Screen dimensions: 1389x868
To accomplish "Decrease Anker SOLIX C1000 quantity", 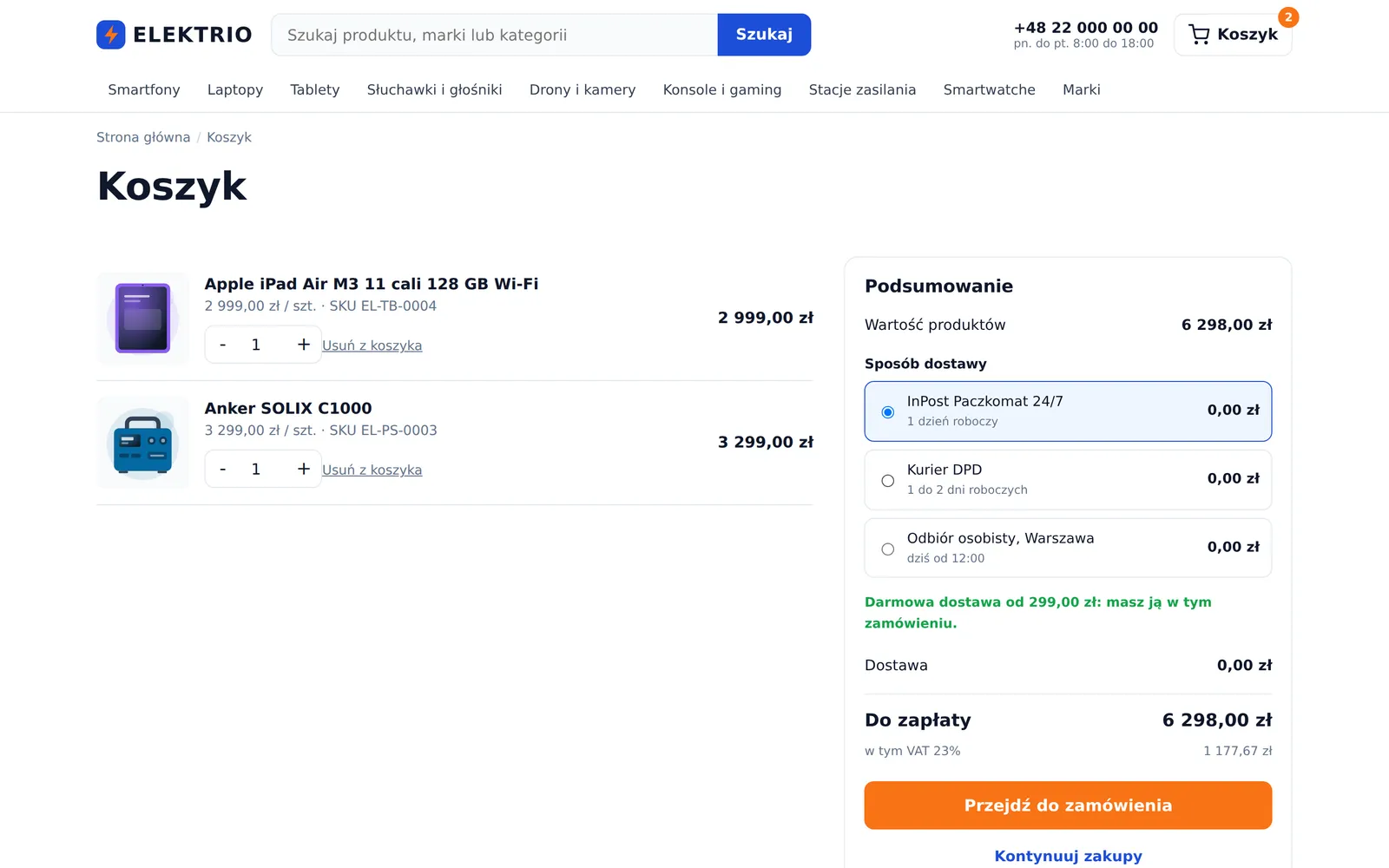I will (x=223, y=469).
